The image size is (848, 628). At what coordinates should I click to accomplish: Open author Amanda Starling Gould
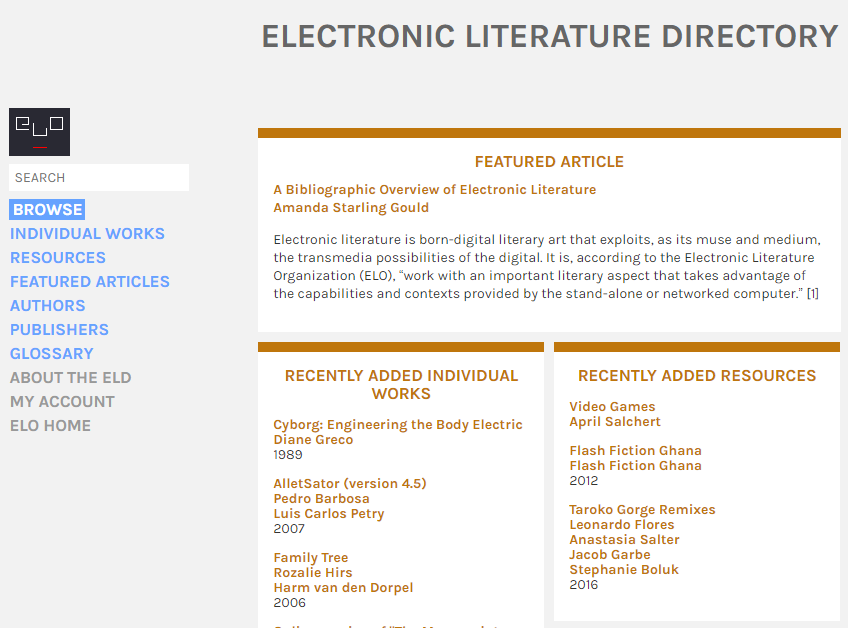351,208
